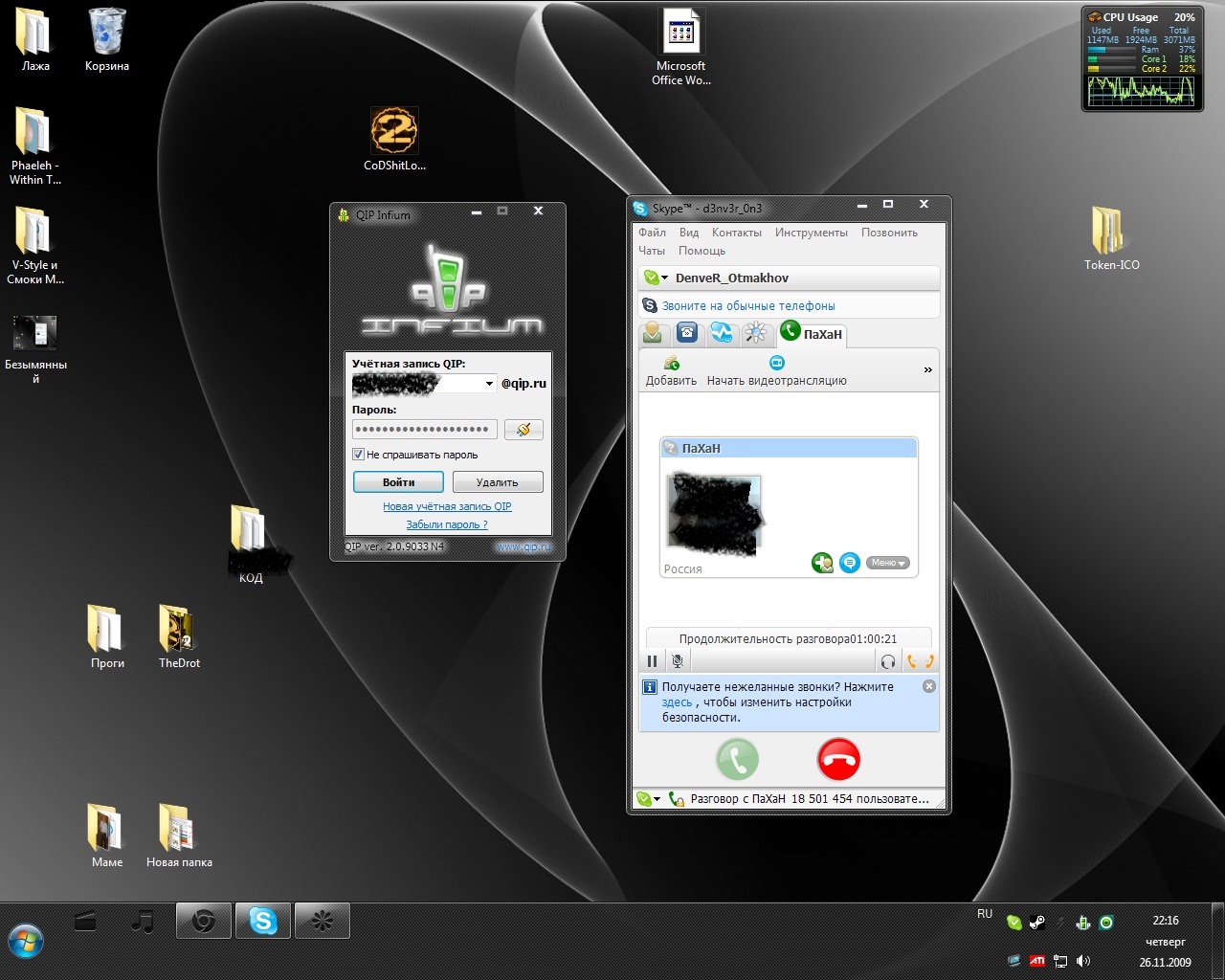
Task: Click music note icon in taskbar
Action: pos(143,922)
